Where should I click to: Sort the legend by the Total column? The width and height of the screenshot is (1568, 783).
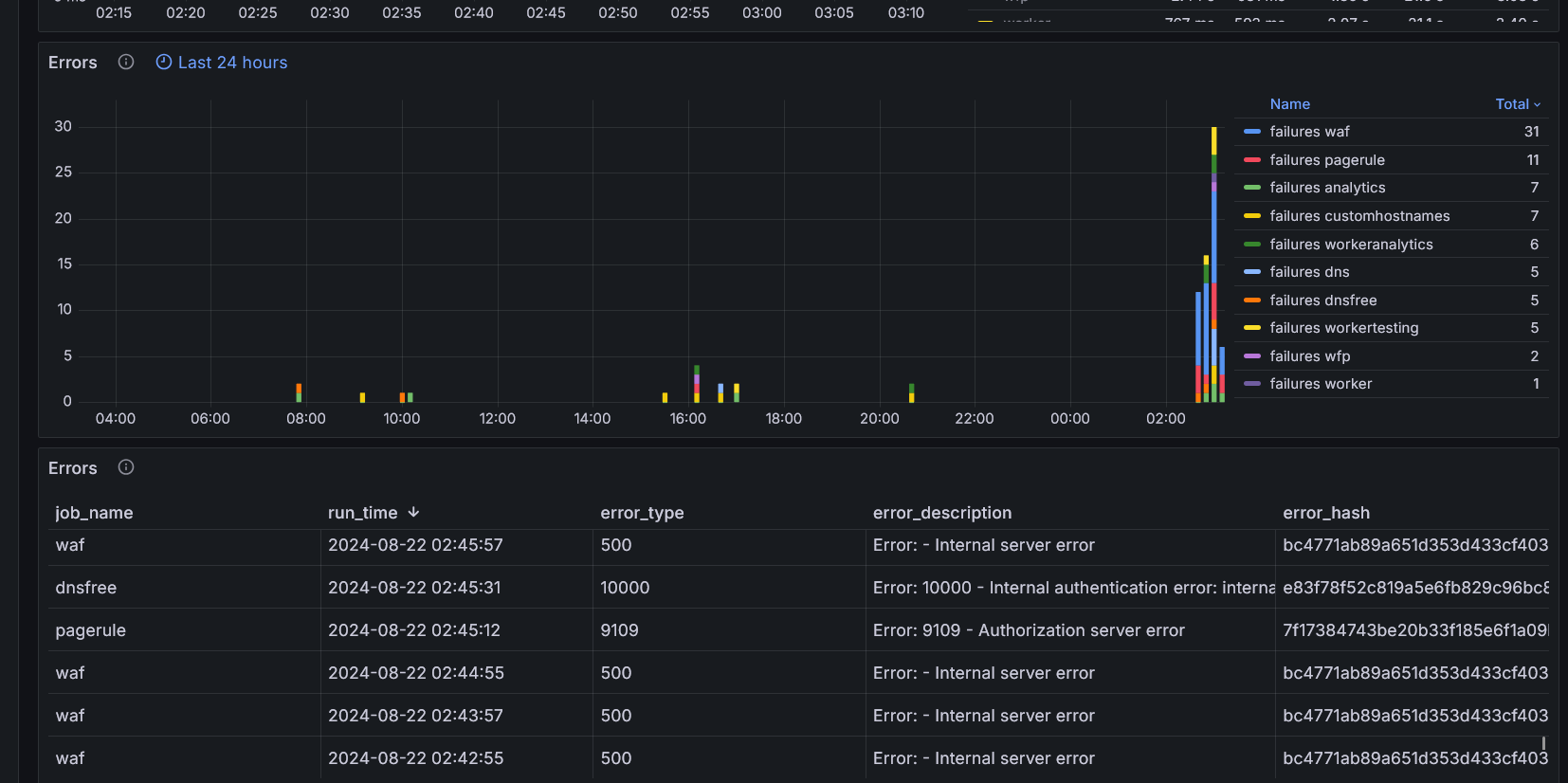[1518, 104]
